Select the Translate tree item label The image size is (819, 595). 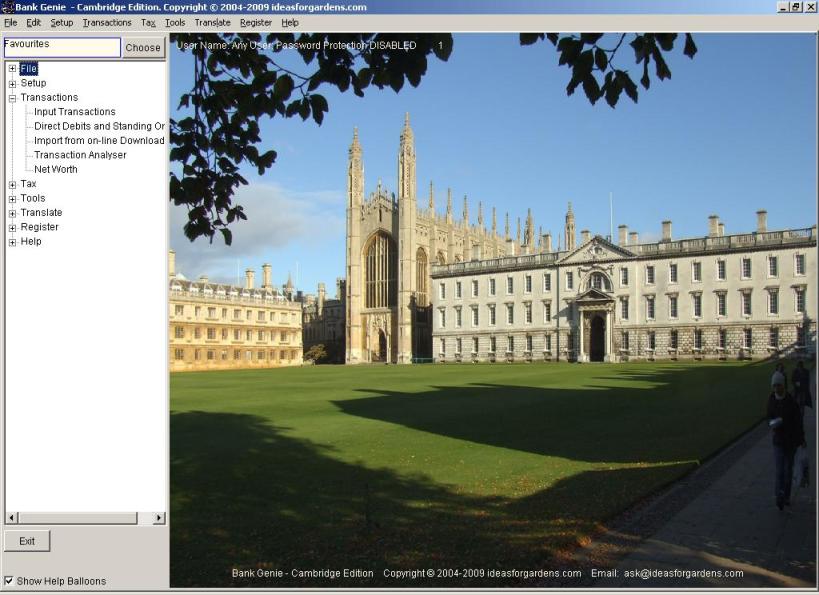41,213
